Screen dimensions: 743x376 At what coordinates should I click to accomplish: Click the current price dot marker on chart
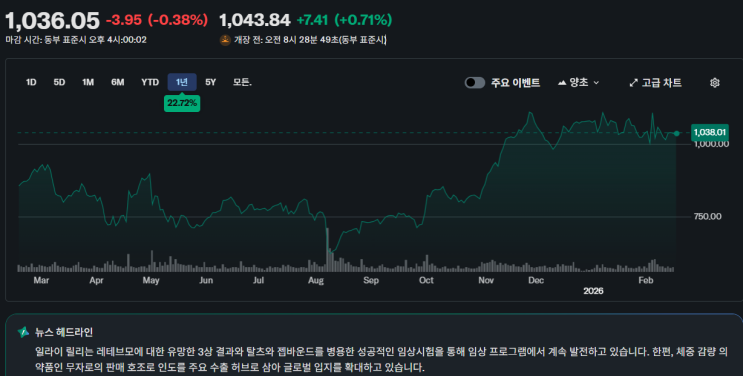click(677, 133)
